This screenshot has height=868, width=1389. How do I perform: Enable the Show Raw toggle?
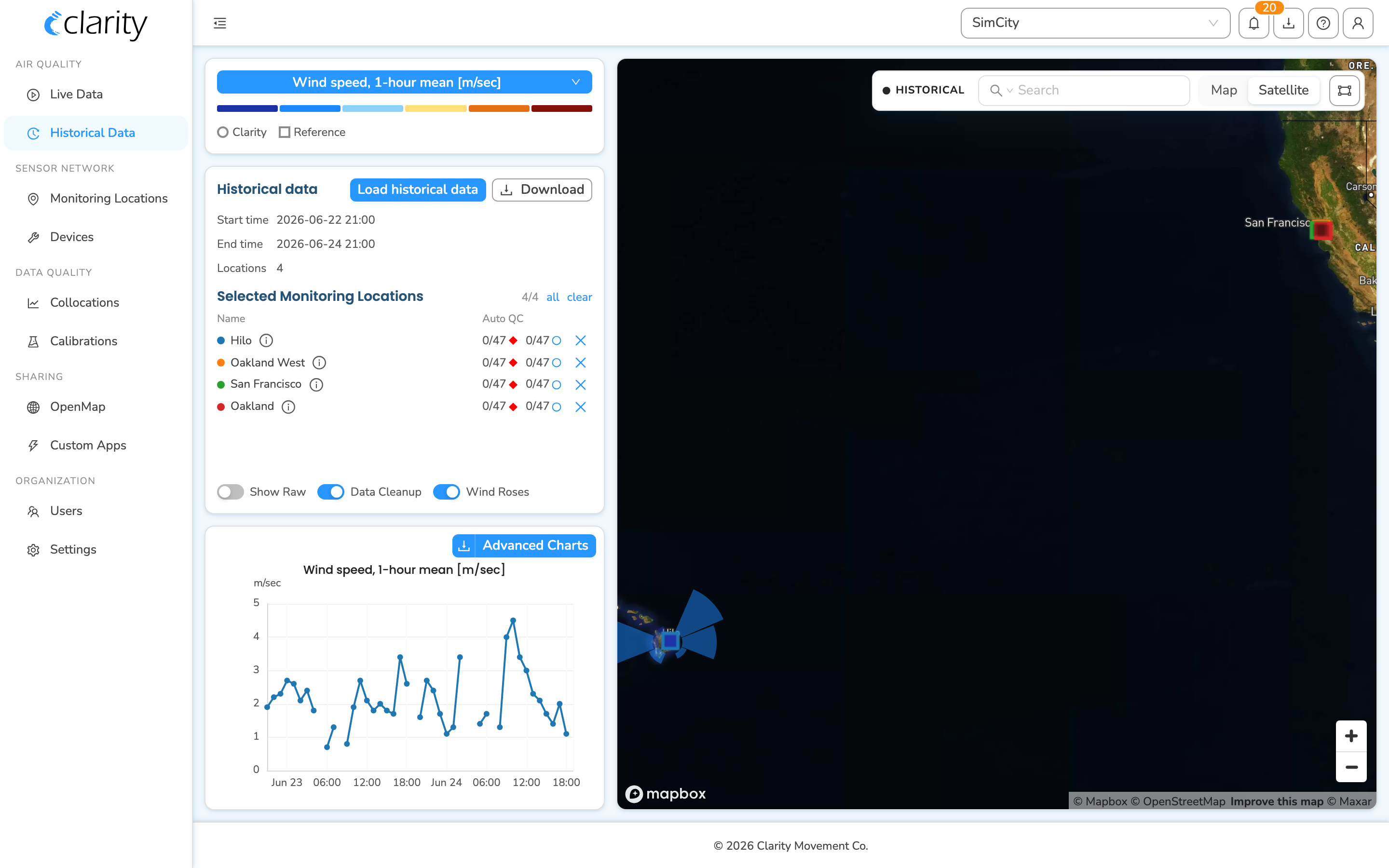coord(230,492)
